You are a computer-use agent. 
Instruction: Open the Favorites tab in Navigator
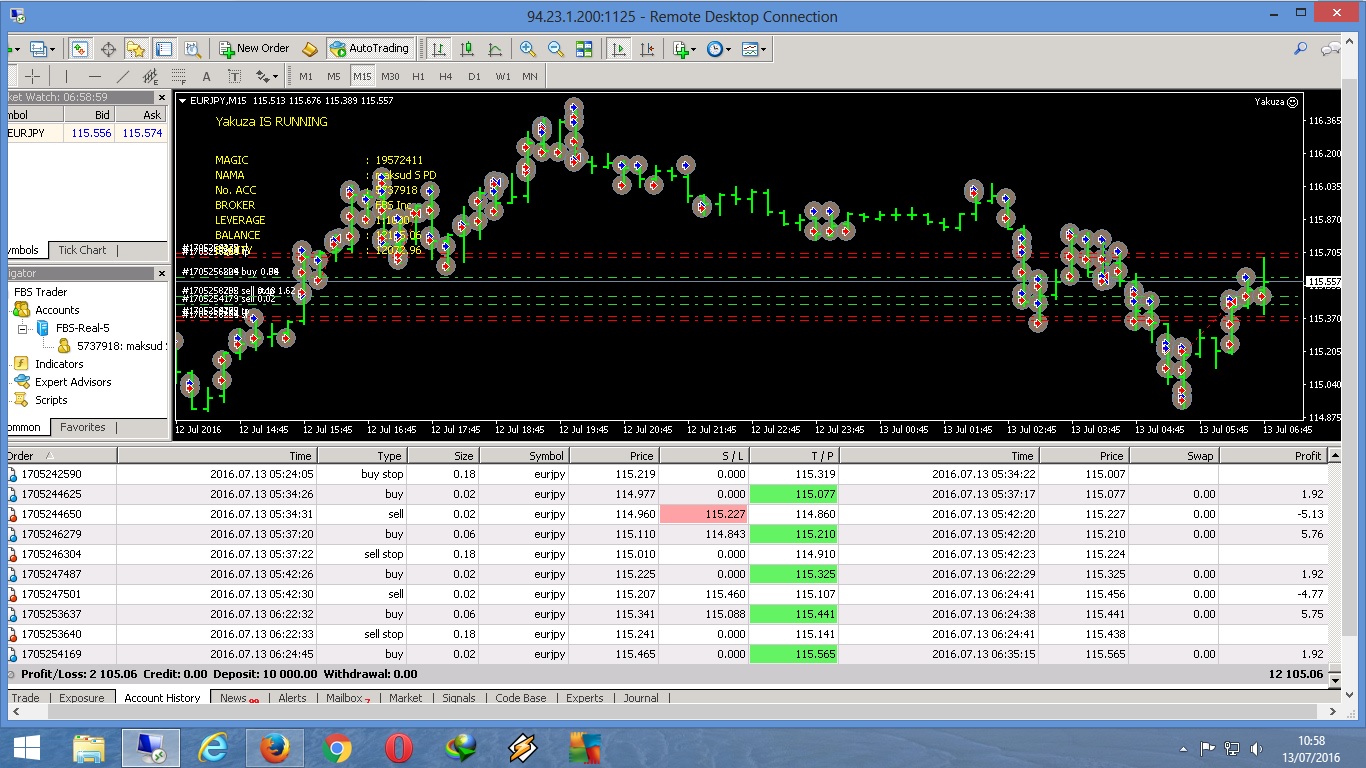83,427
